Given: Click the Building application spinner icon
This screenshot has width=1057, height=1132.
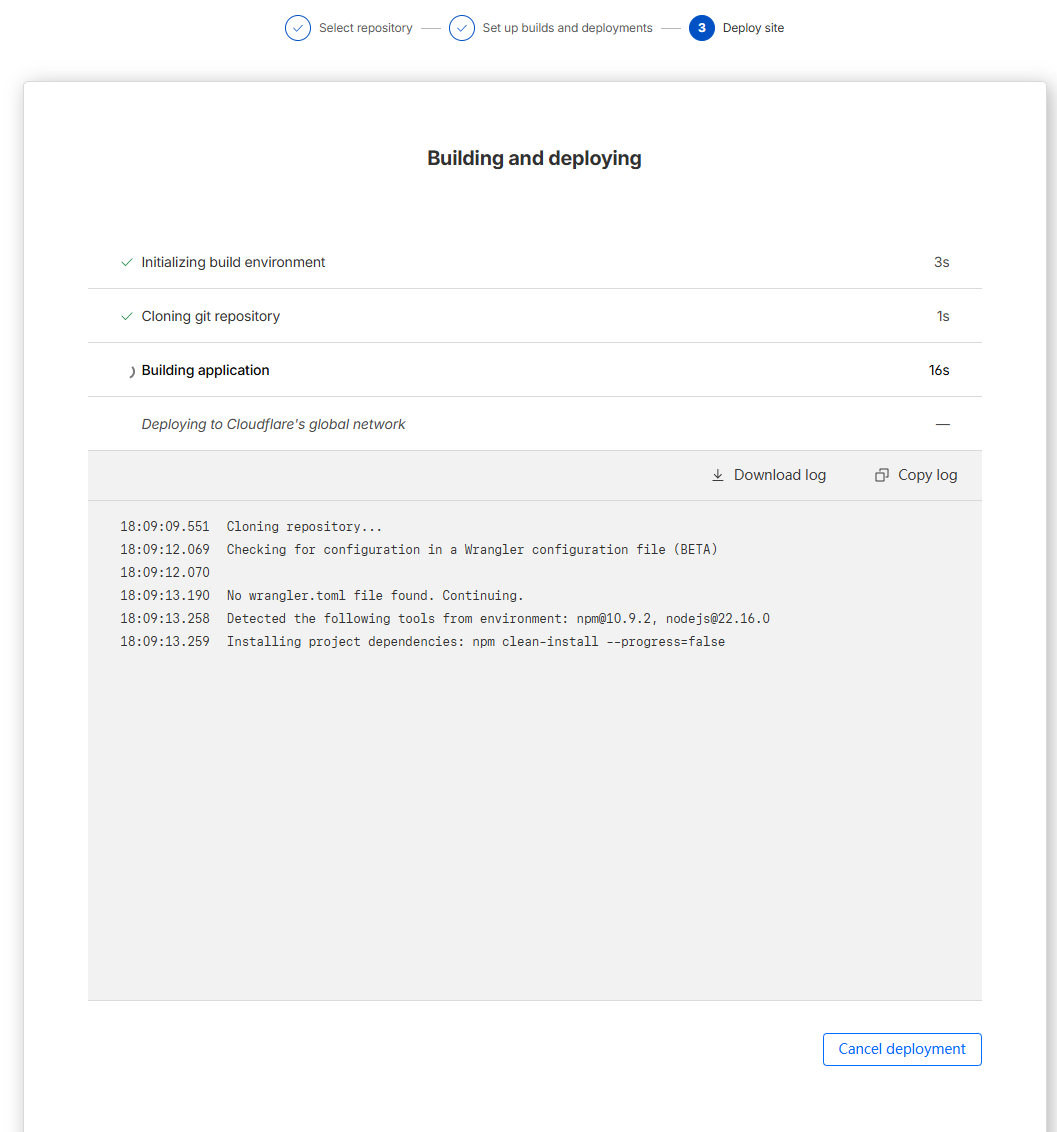Looking at the screenshot, I should 131,371.
